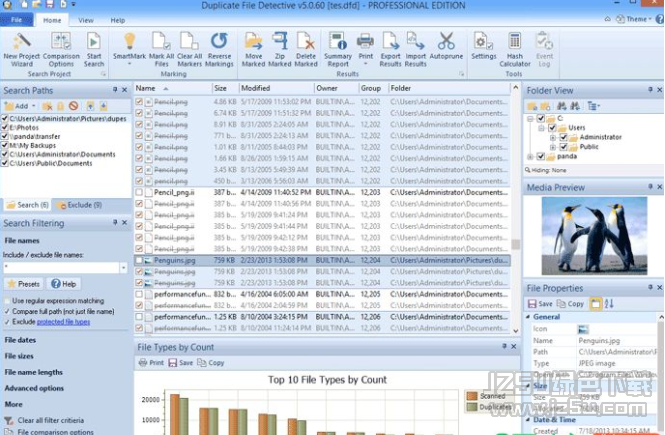Screen dimensions: 665x435
Task: Open include/exclude file names dropdown
Action: tap(123, 268)
